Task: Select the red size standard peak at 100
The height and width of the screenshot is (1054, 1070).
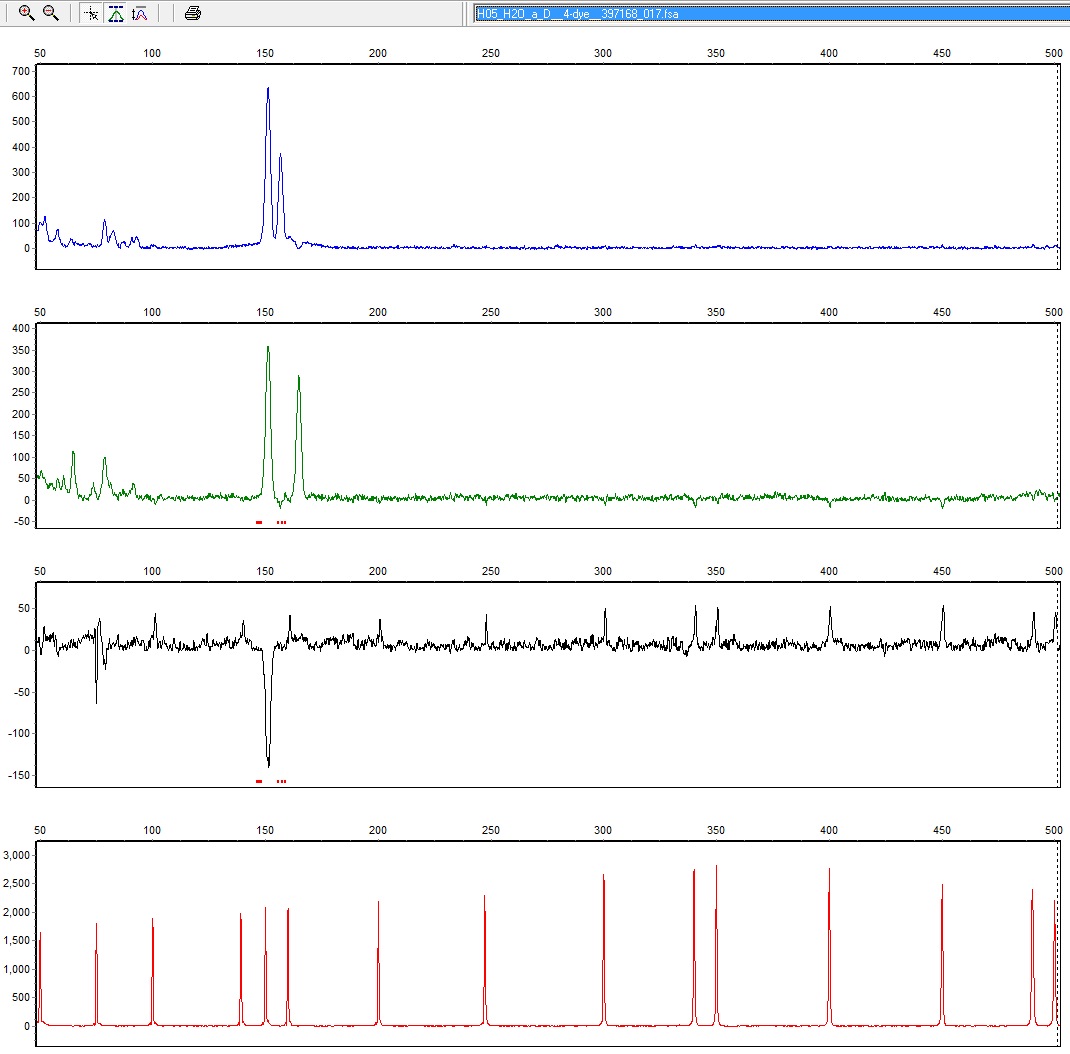Action: (152, 920)
